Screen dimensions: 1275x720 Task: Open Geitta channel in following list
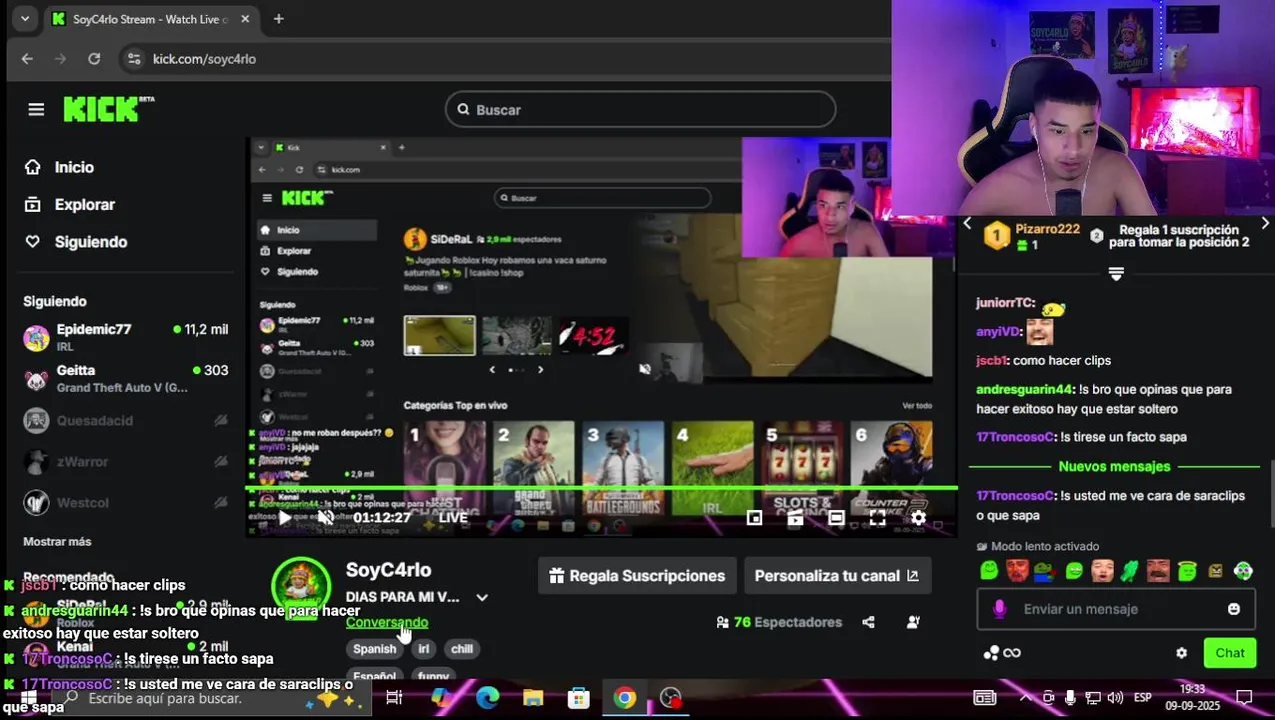click(126, 378)
